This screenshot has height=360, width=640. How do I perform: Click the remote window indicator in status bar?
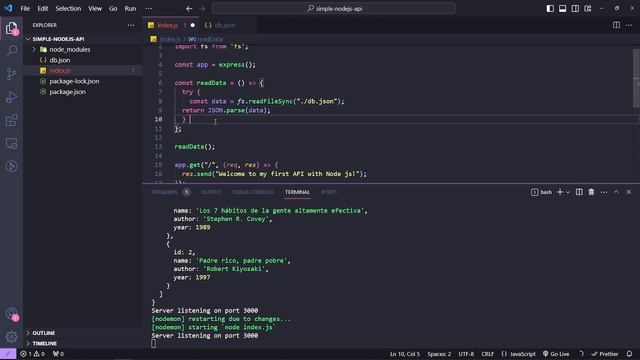[x=8, y=354]
